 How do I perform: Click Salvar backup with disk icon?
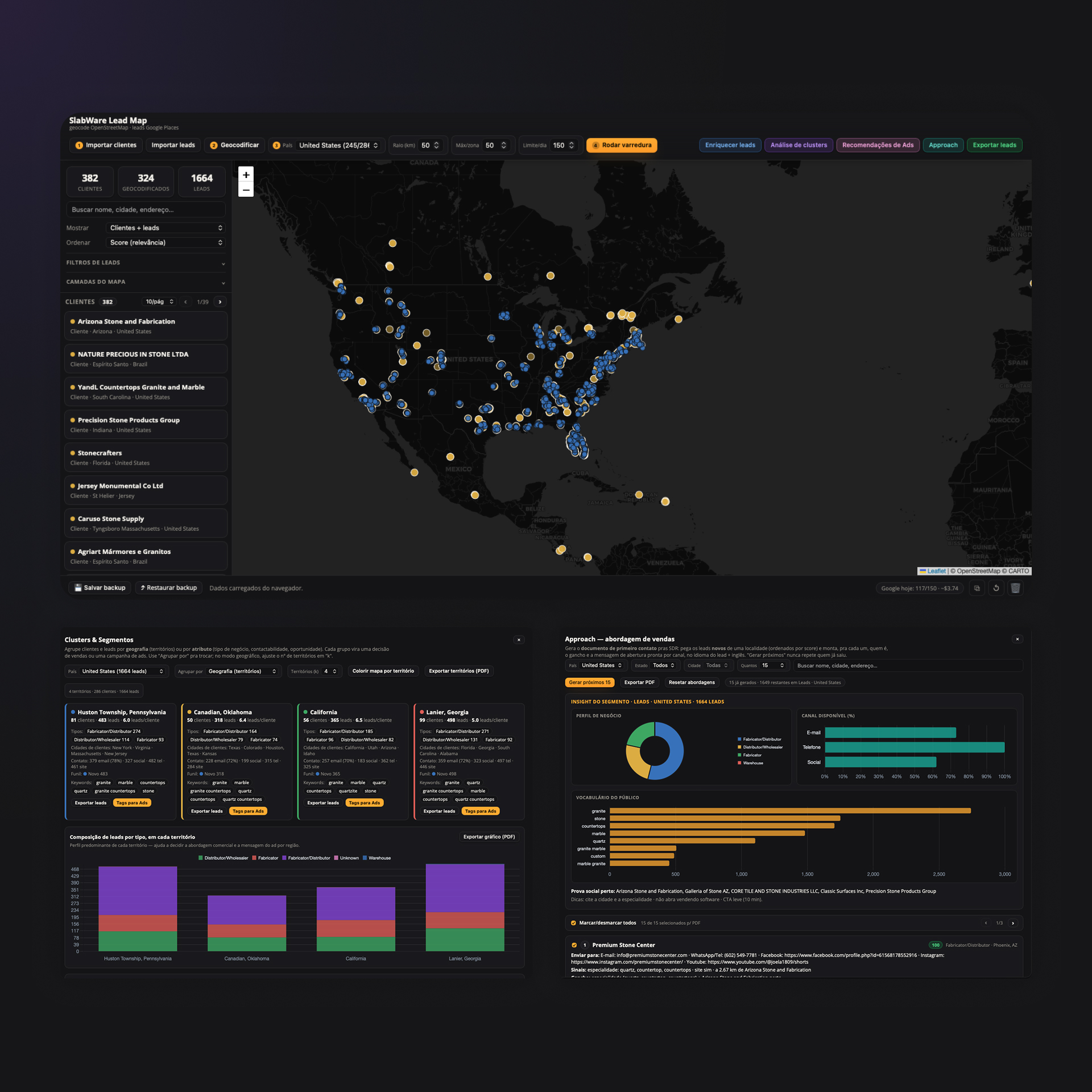pyautogui.click(x=100, y=588)
